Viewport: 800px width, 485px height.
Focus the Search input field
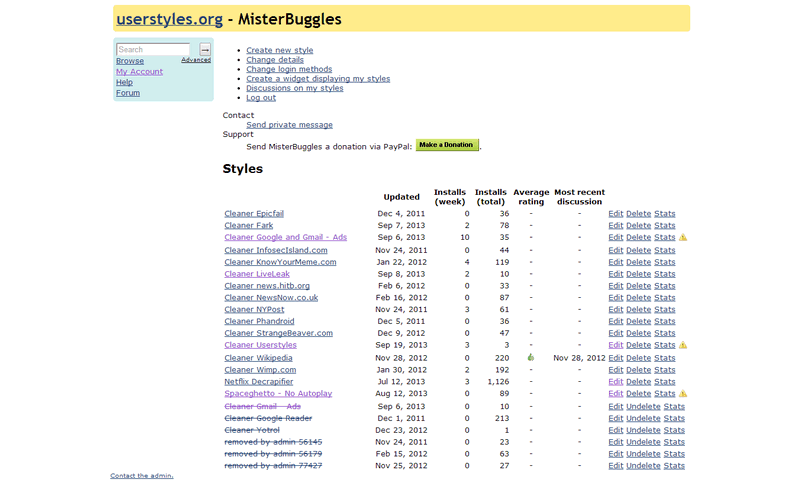pos(153,49)
